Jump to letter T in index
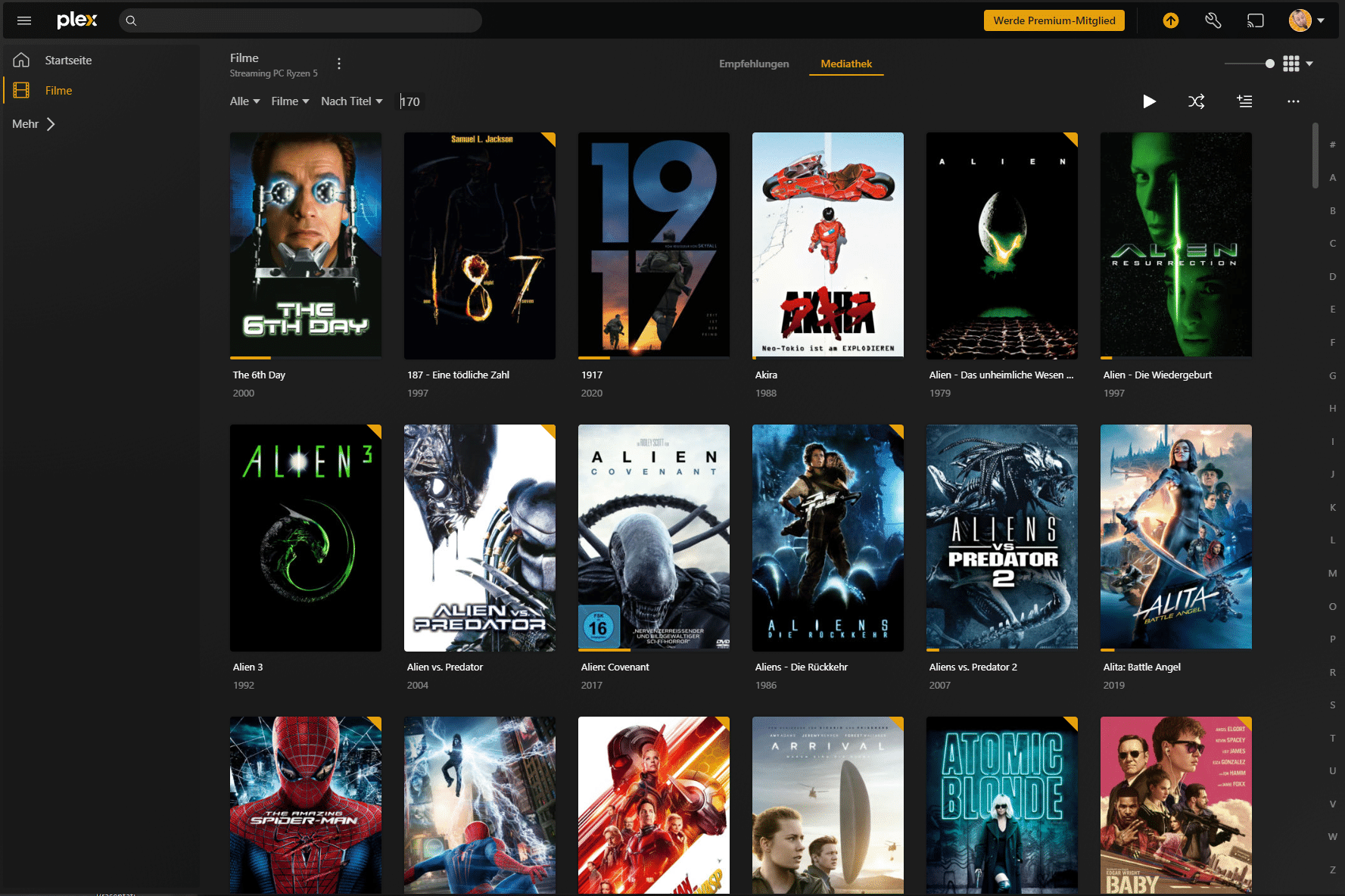The height and width of the screenshot is (896, 1345). [1333, 738]
